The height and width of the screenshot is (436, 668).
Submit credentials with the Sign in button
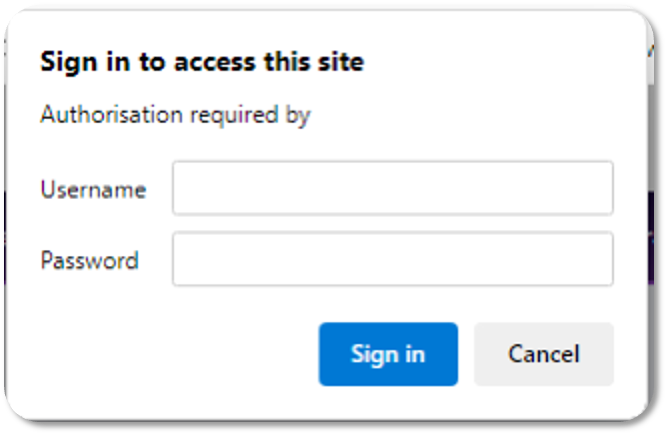[x=388, y=354]
